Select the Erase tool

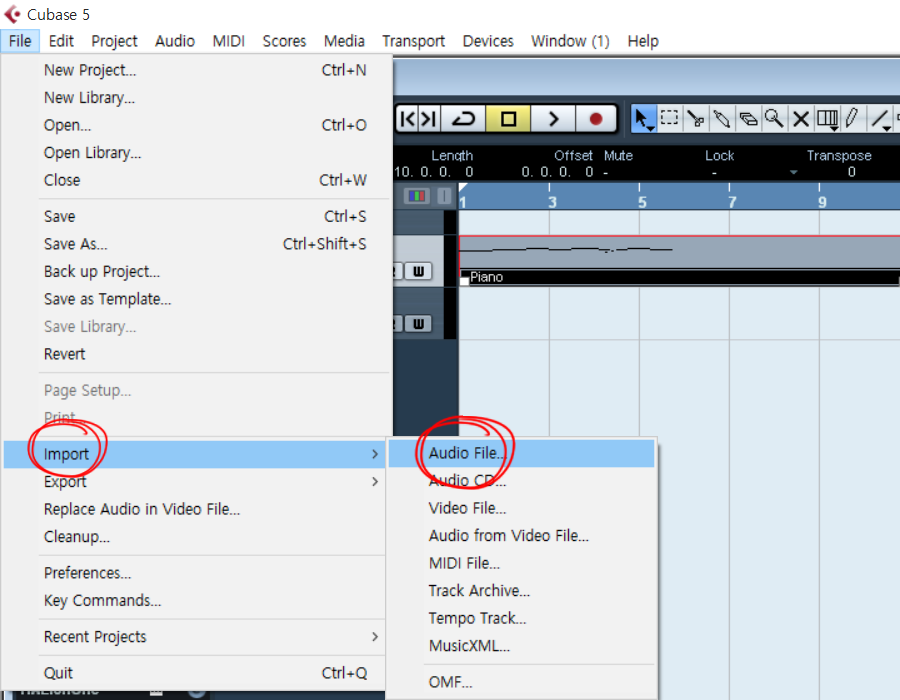tap(748, 119)
